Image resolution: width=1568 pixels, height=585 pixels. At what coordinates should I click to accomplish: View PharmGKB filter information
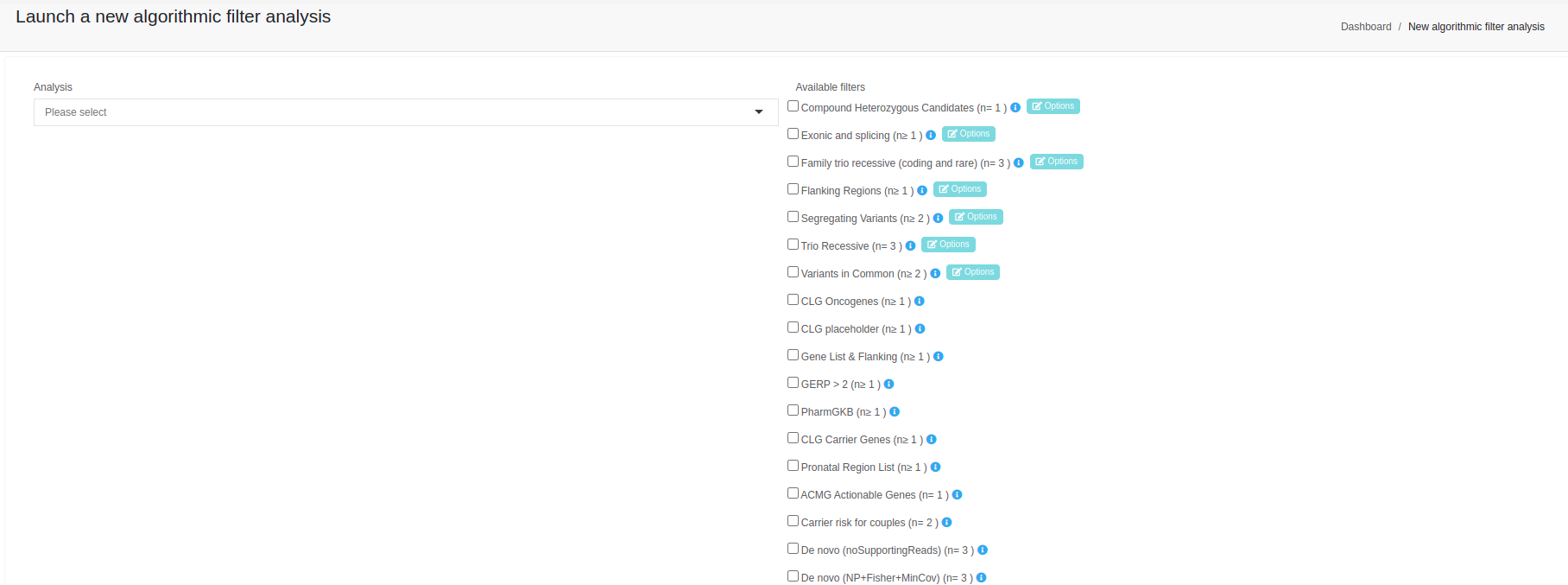coord(895,412)
